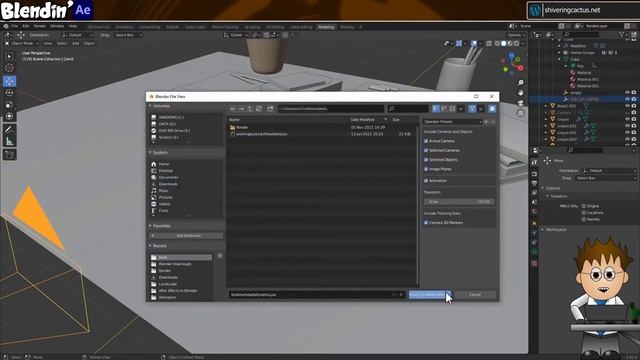Refresh the file list
The image size is (640, 360).
pos(259,109)
